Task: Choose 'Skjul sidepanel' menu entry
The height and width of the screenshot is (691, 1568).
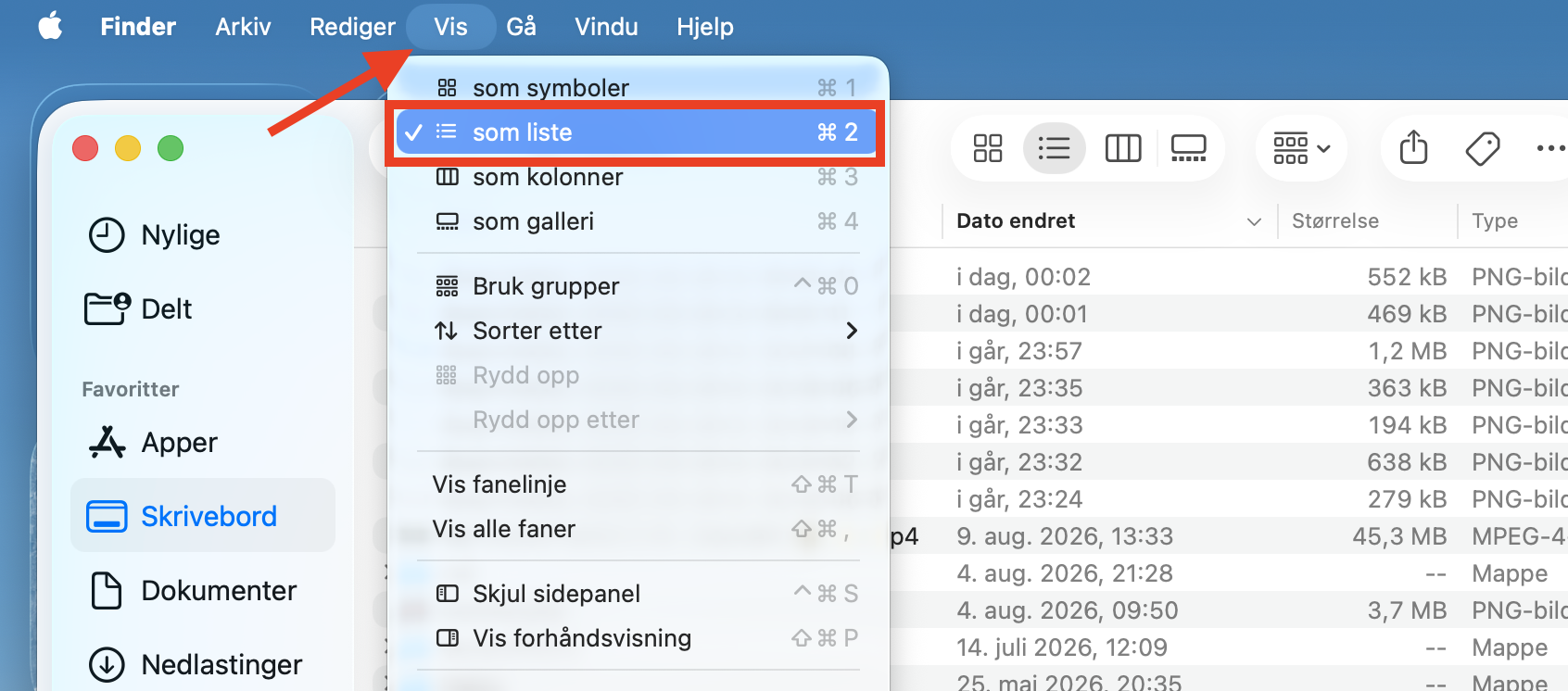Action: click(x=638, y=594)
